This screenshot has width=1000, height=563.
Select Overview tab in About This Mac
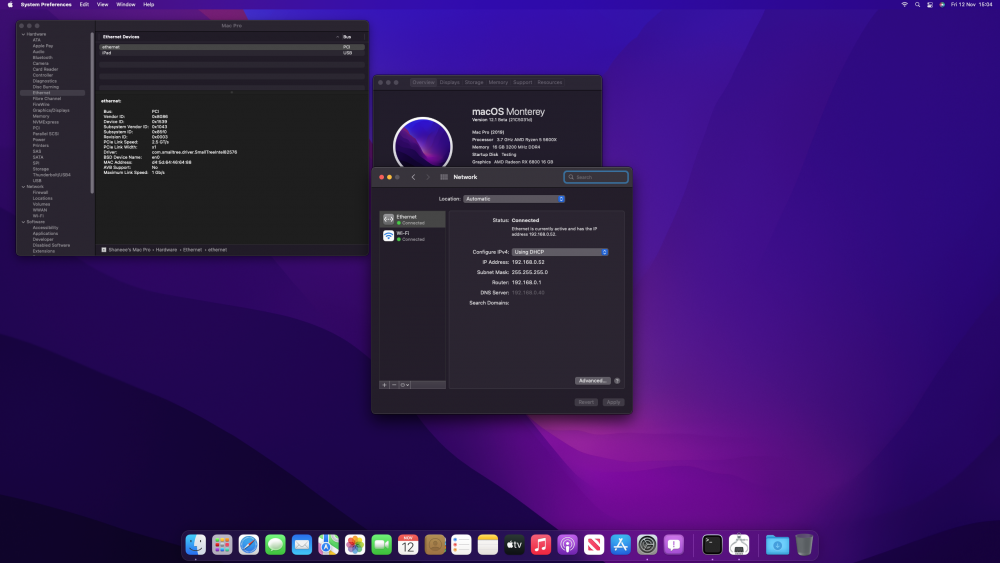[423, 82]
